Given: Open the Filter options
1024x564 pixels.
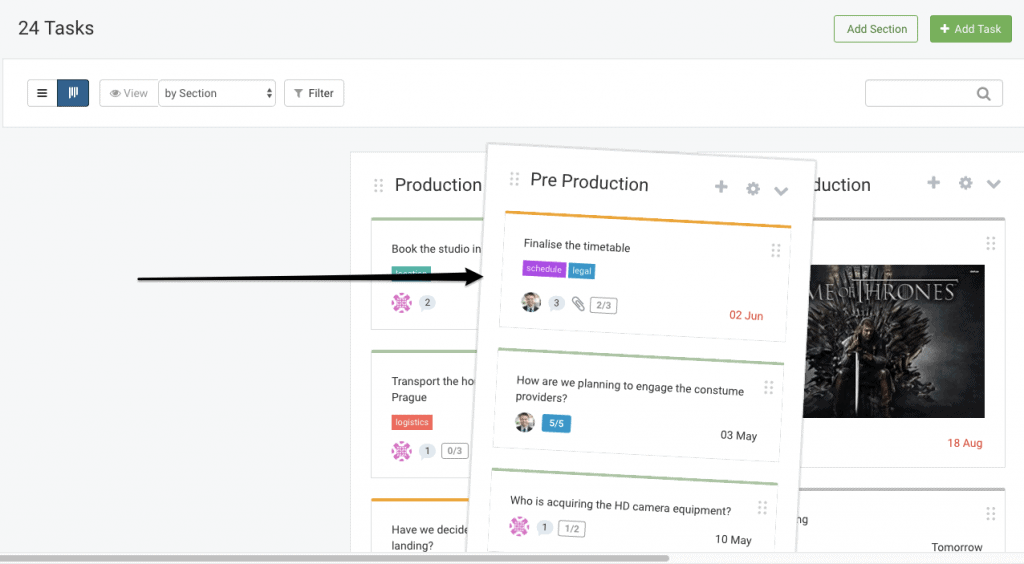Looking at the screenshot, I should [314, 93].
